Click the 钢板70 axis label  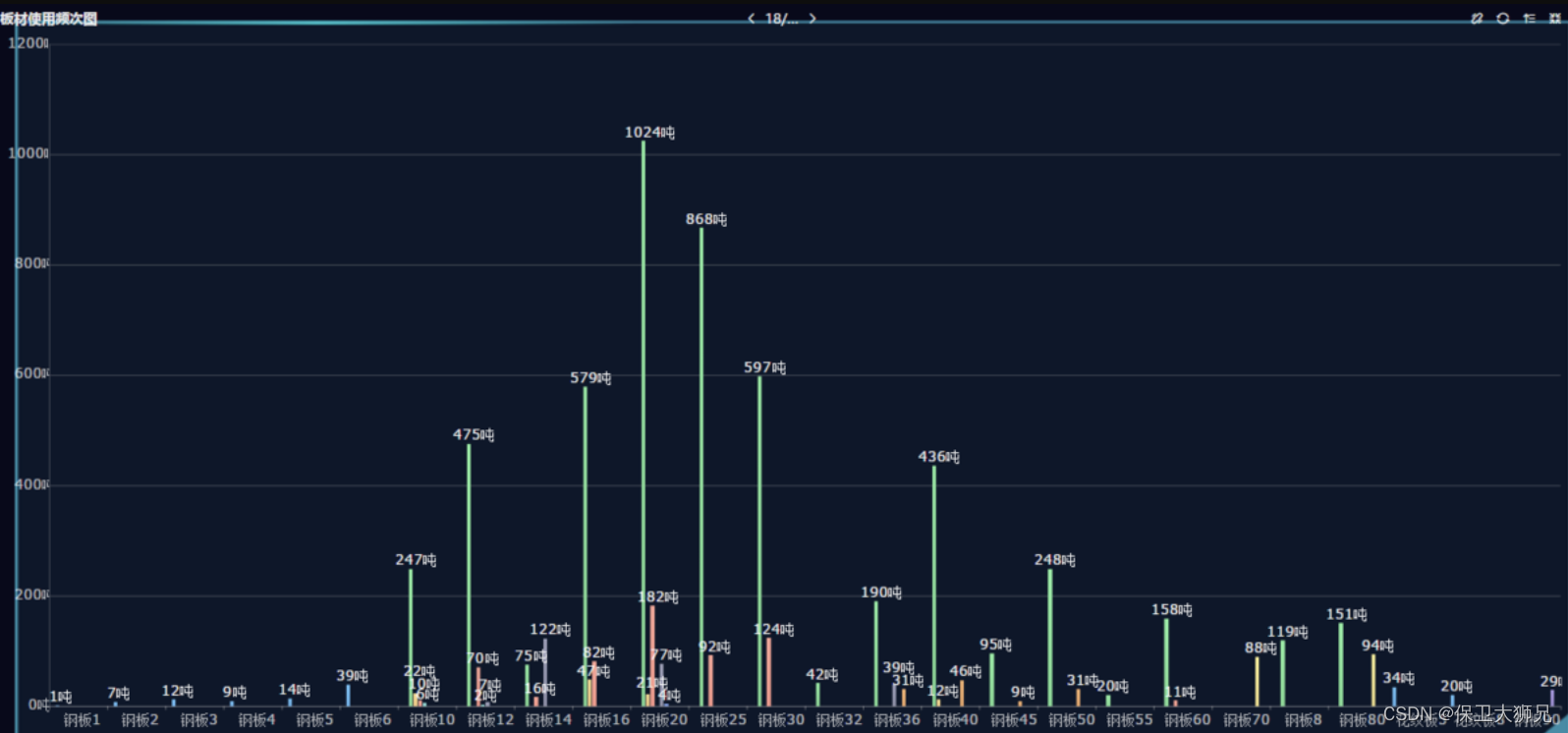(x=1247, y=720)
